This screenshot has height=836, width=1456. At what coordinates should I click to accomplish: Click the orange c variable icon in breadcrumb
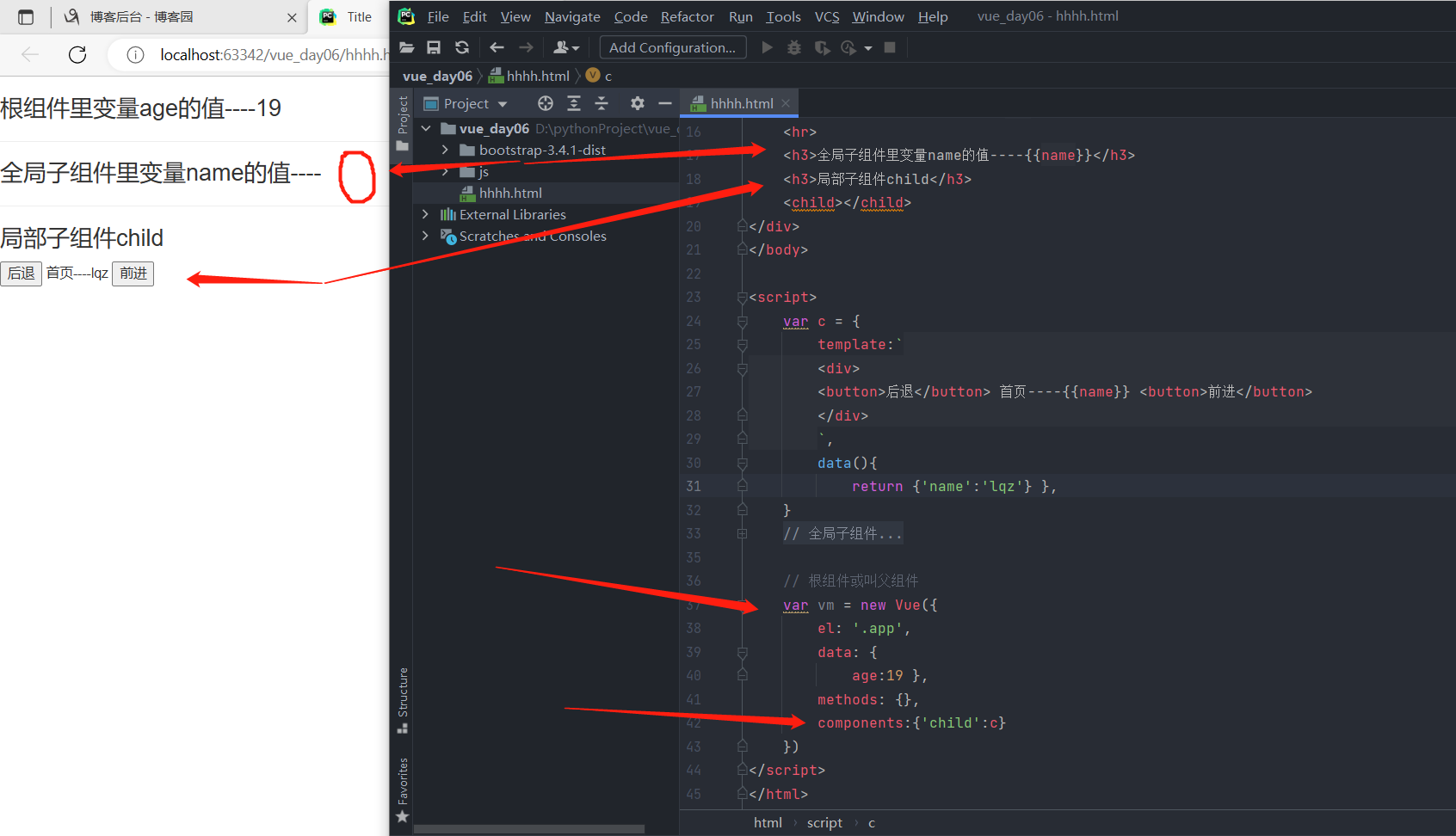point(593,76)
